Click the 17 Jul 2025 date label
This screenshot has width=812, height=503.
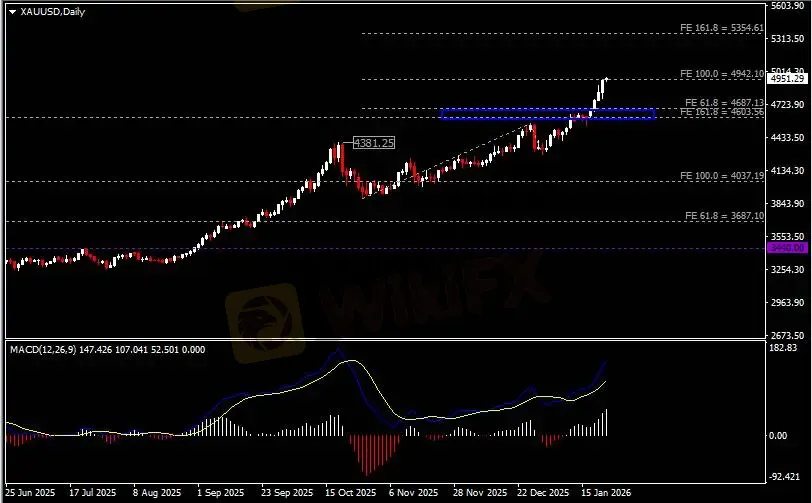[93, 493]
